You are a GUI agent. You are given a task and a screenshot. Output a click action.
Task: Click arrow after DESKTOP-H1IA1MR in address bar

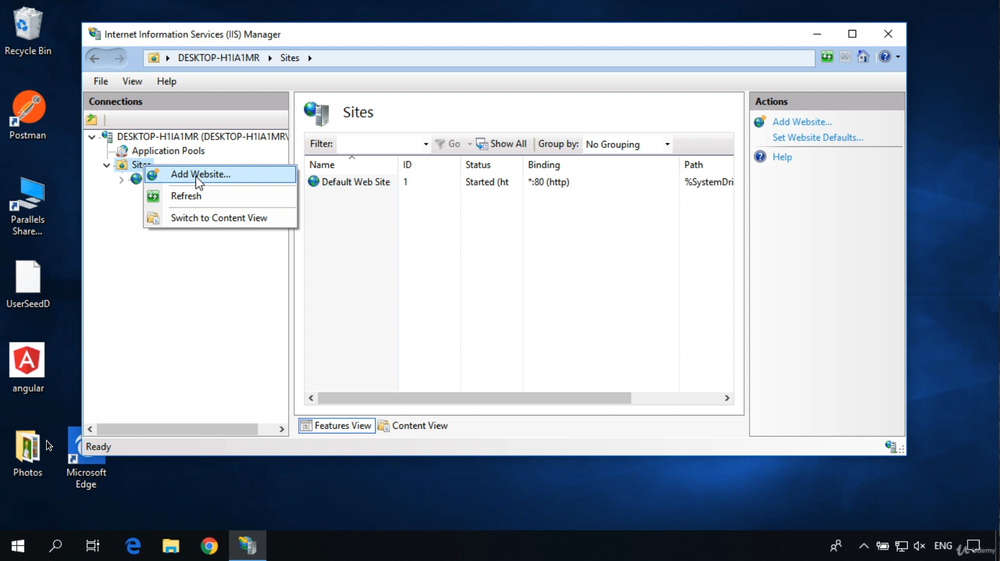pyautogui.click(x=270, y=58)
